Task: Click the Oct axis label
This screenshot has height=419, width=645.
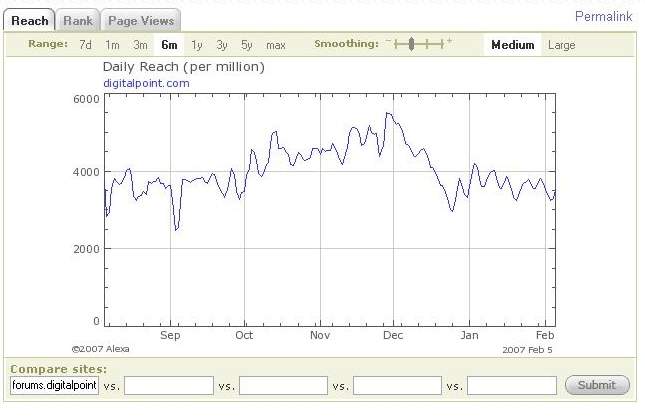Action: click(244, 335)
